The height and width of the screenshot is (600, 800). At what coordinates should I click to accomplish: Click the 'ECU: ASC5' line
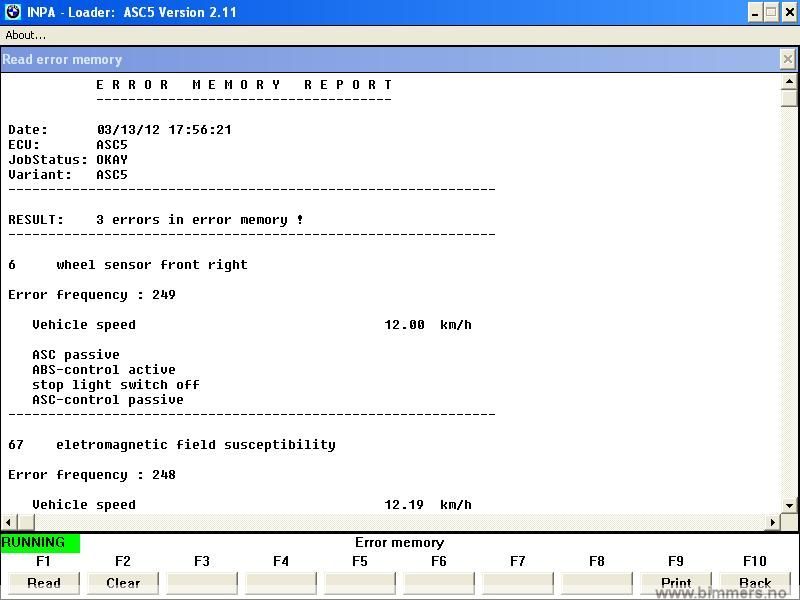click(68, 144)
